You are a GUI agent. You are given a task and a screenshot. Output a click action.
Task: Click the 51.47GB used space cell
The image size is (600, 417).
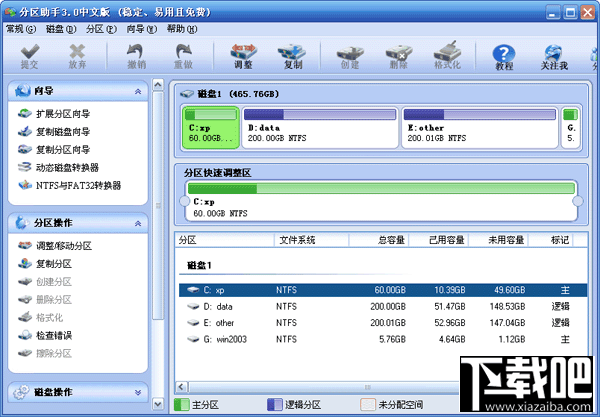tap(450, 306)
